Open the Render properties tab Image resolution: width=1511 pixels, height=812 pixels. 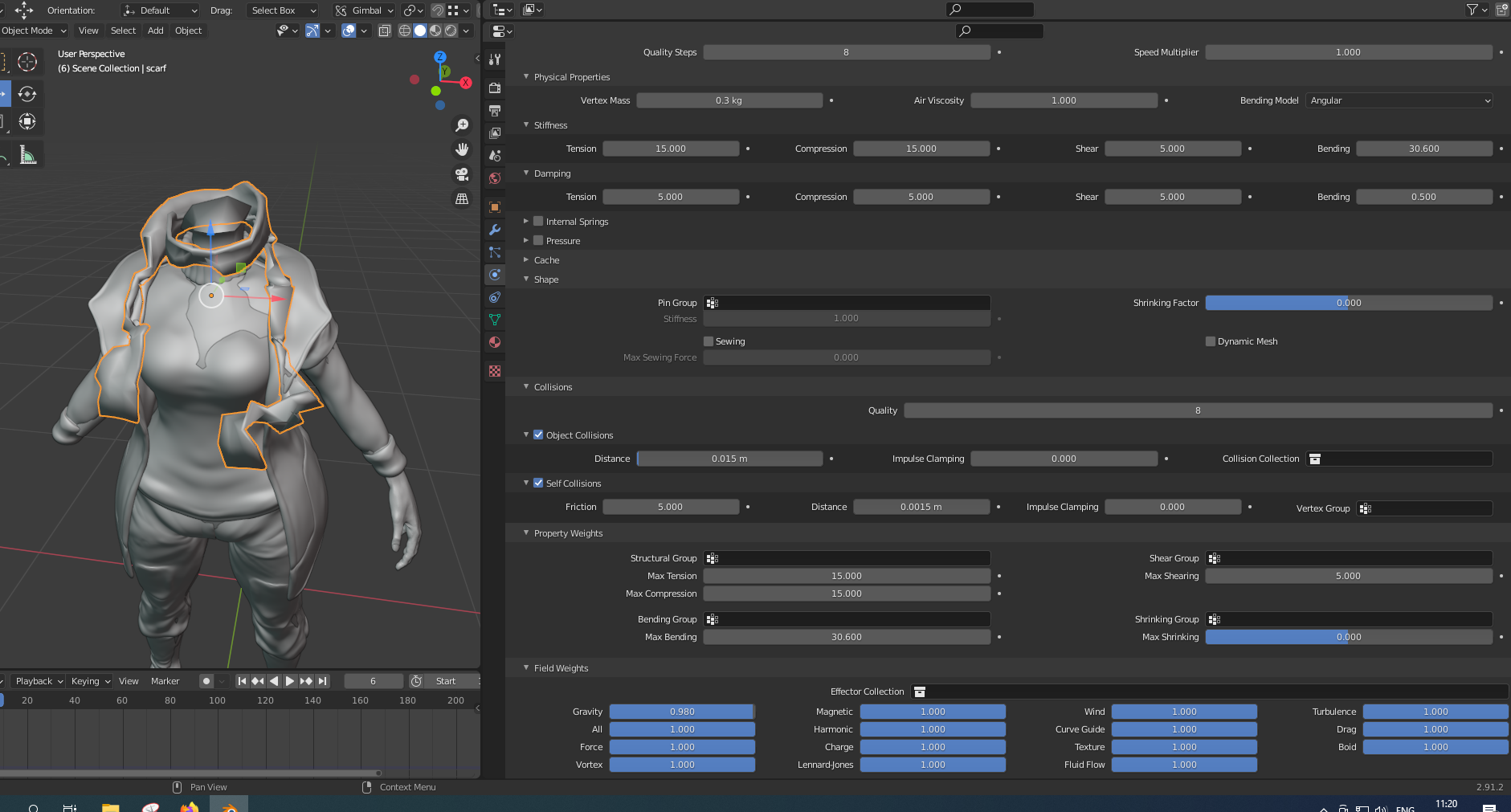pos(495,88)
